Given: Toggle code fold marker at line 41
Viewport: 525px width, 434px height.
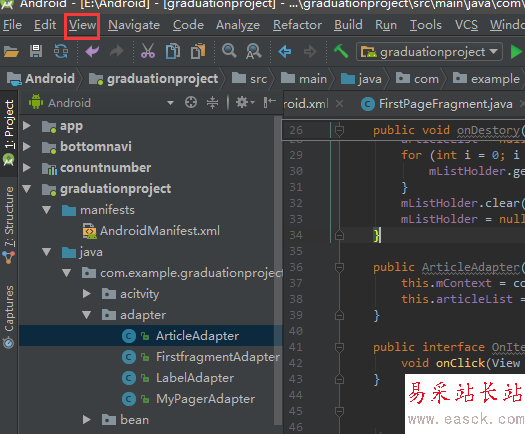Looking at the screenshot, I should pyautogui.click(x=339, y=347).
